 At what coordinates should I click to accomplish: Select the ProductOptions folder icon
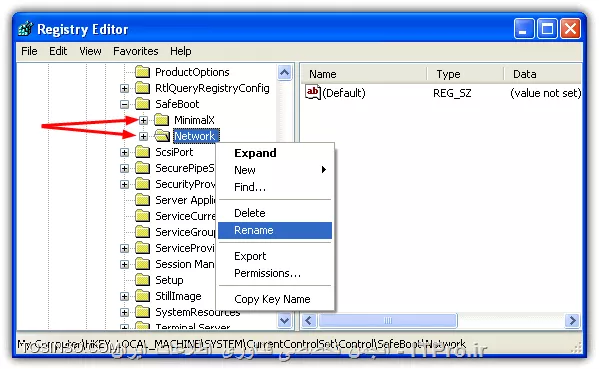143,72
